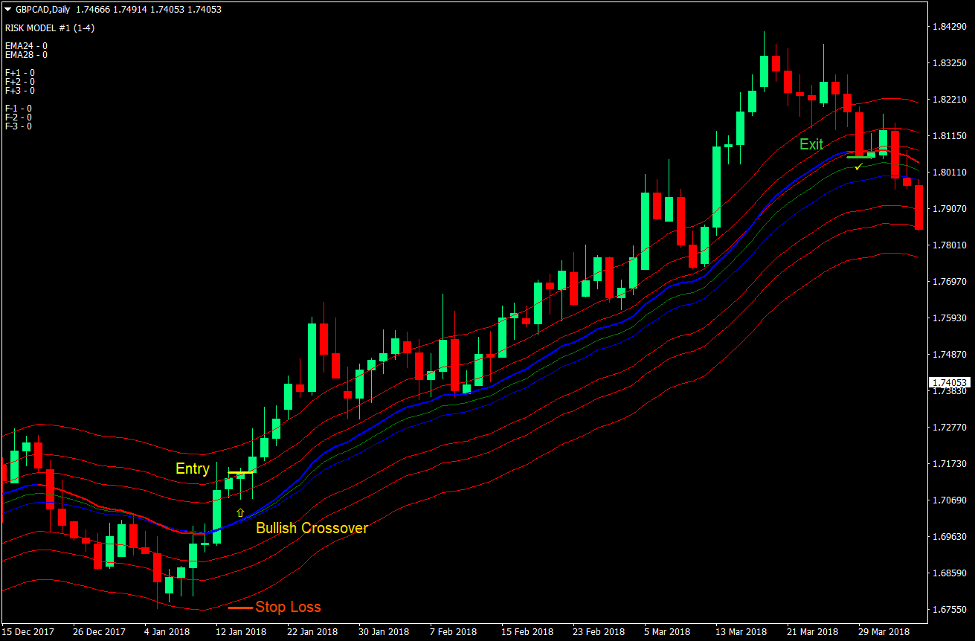This screenshot has height=641, width=977.
Task: Open the dropdown arrow beside GBPCAD,Daily
Action: (x=9, y=9)
